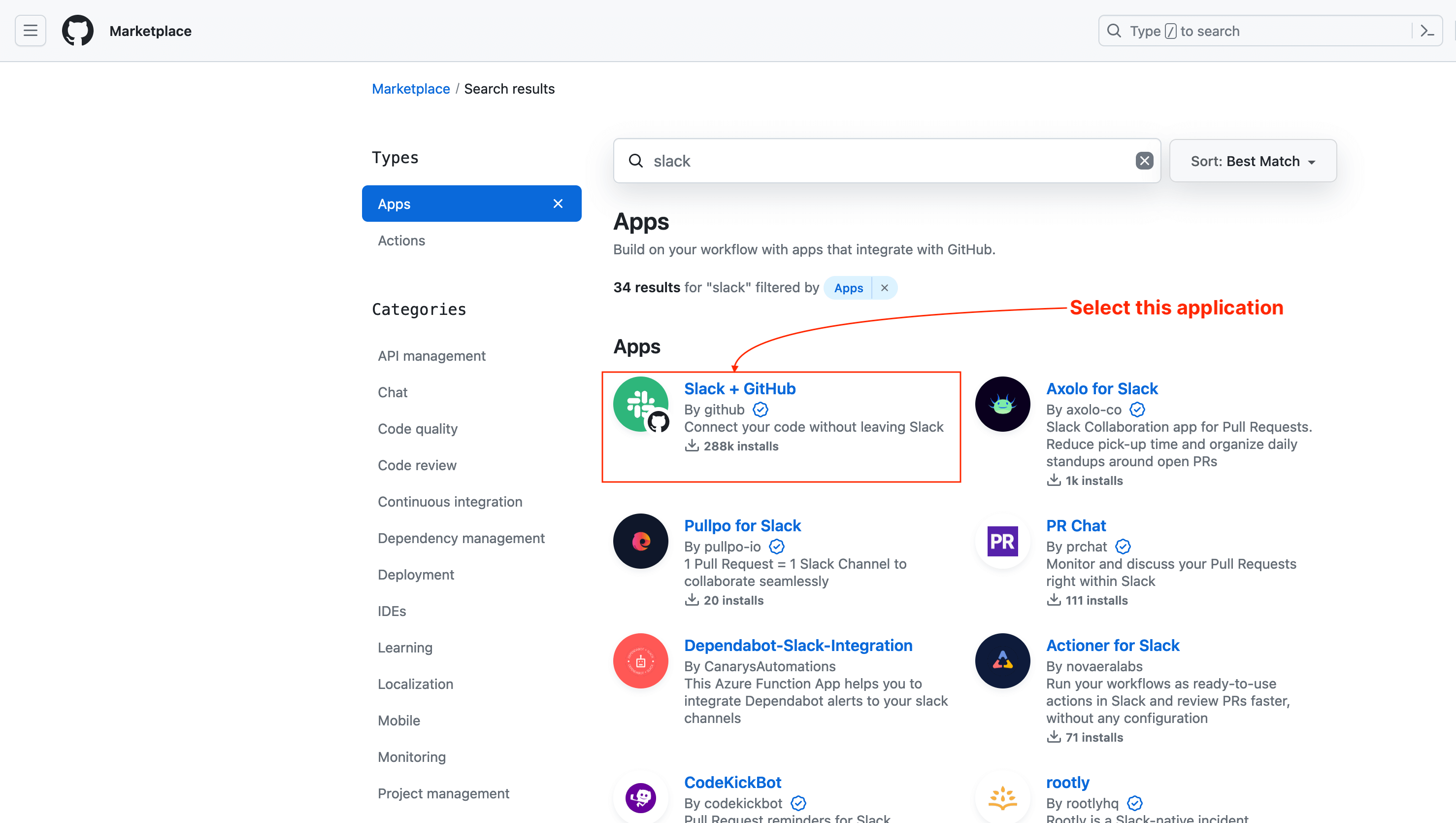Viewport: 1456px width, 823px height.
Task: Select the Dependabot-Slack-Integration app icon
Action: point(640,661)
